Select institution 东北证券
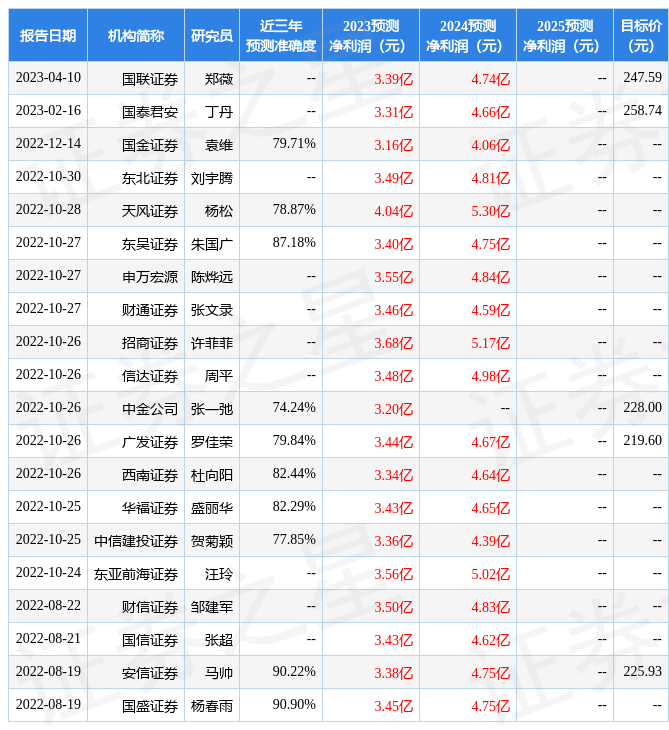Screen dimensions: 669x730 (150, 178)
